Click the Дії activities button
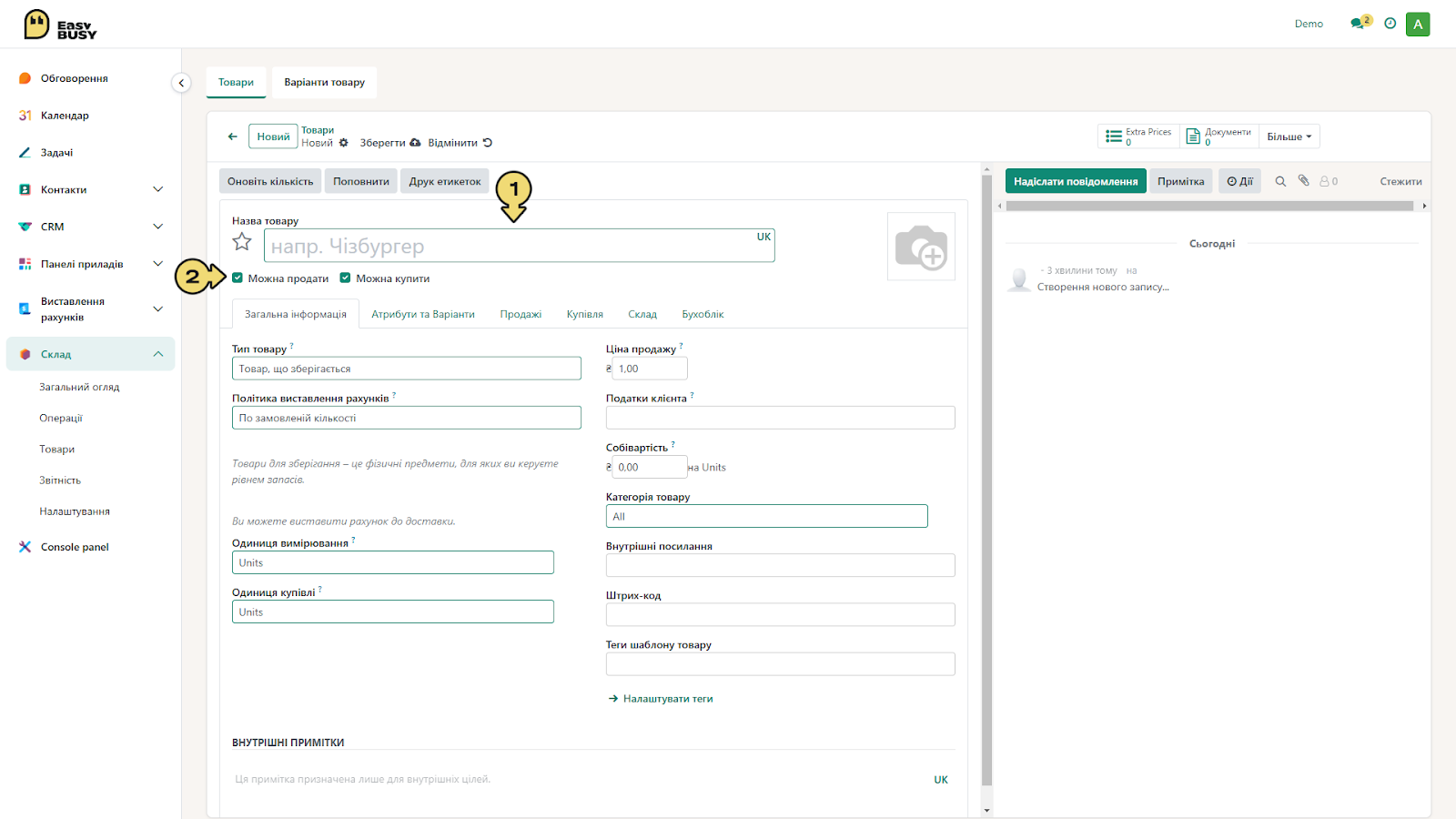 [x=1239, y=181]
